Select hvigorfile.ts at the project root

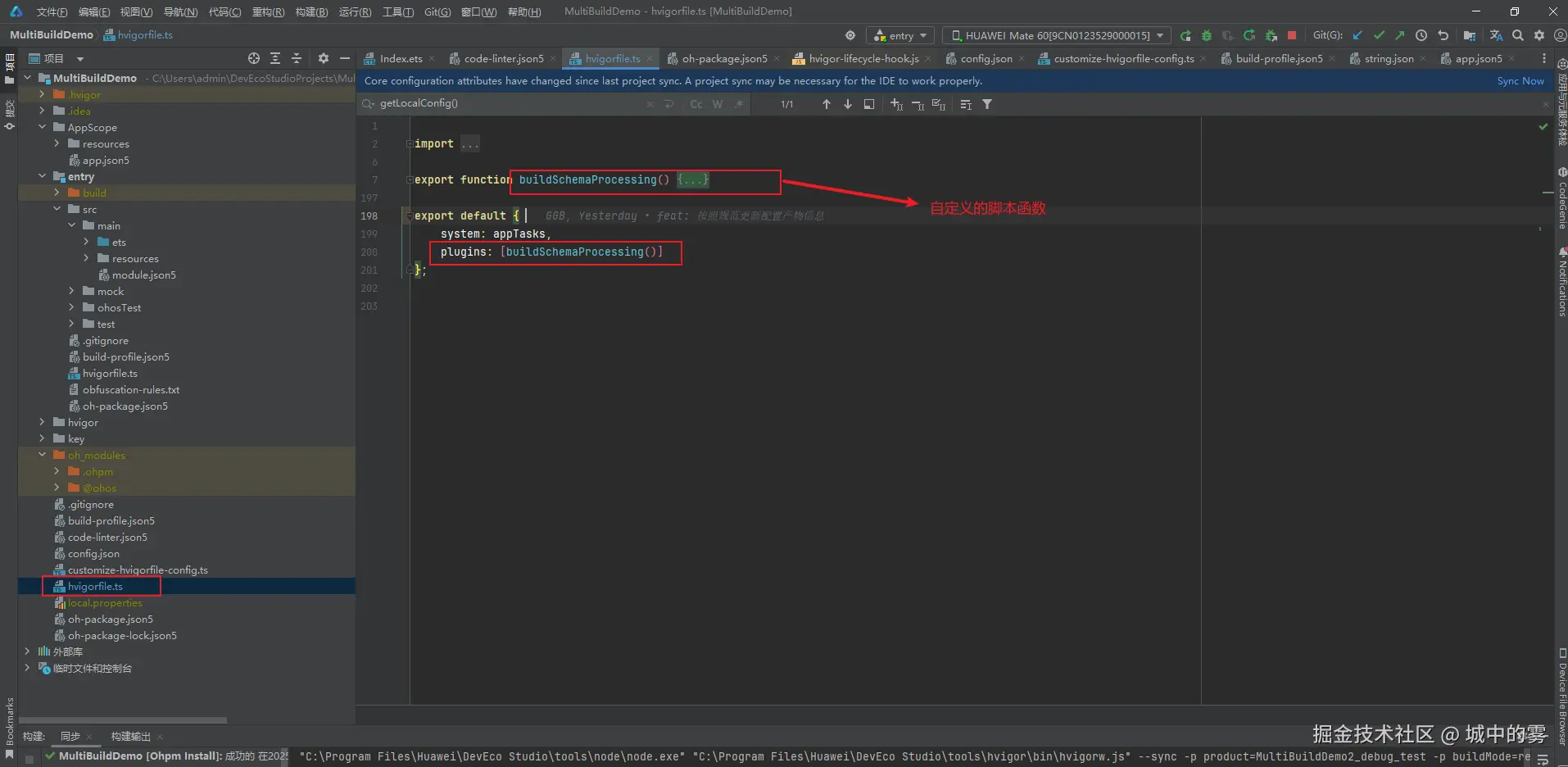95,587
